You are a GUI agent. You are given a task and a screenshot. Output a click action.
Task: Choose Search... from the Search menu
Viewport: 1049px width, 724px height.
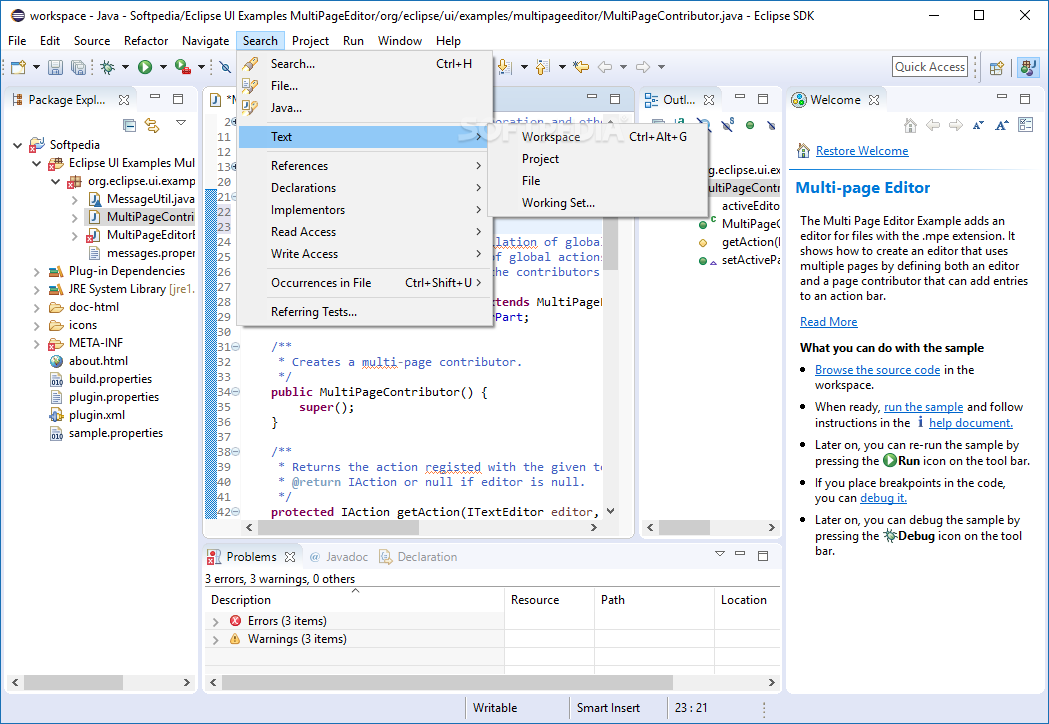coord(365,64)
